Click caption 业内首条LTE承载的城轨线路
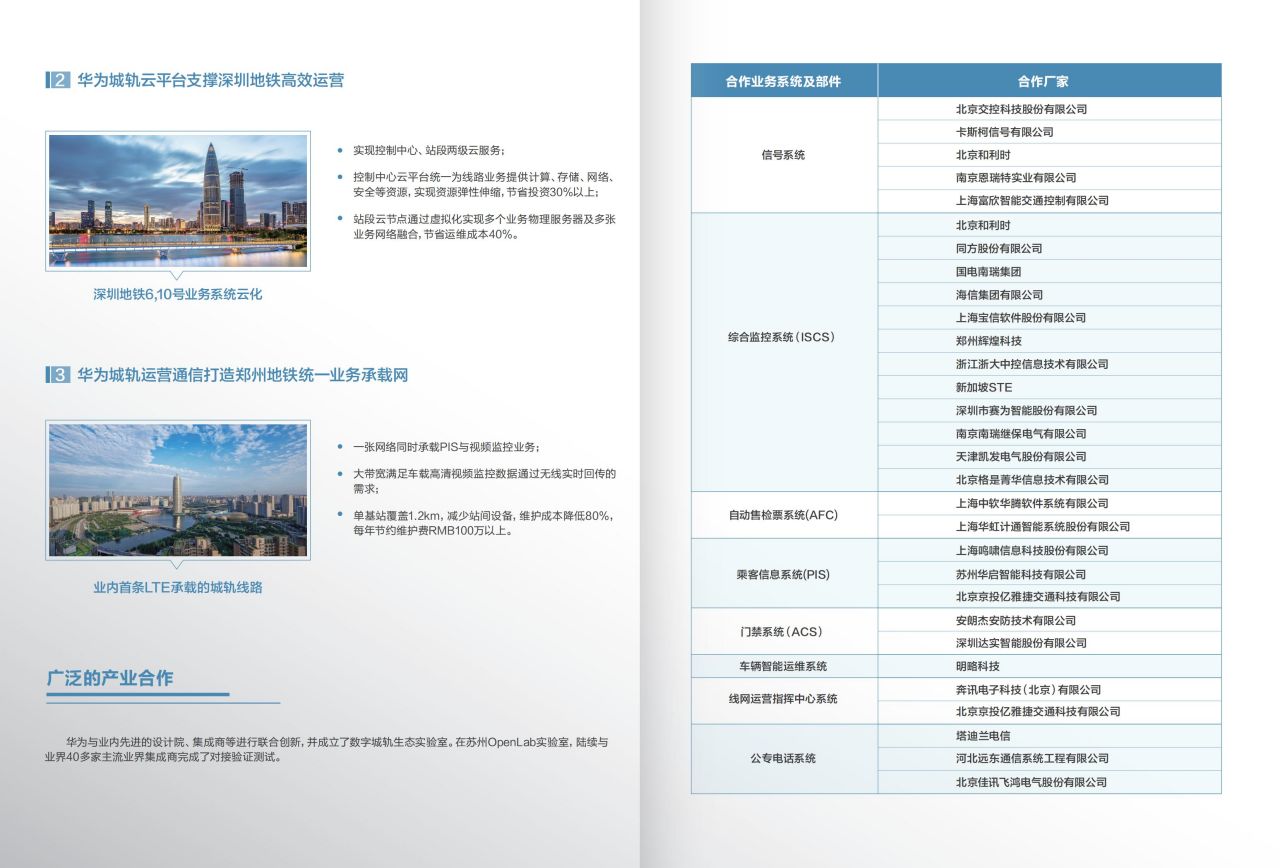Screen dimensions: 1280x868 point(178,588)
